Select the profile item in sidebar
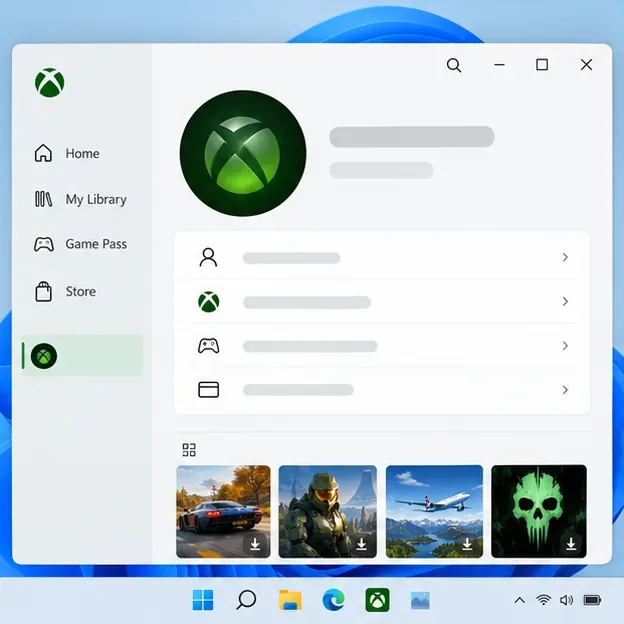The image size is (624, 624). 82,355
